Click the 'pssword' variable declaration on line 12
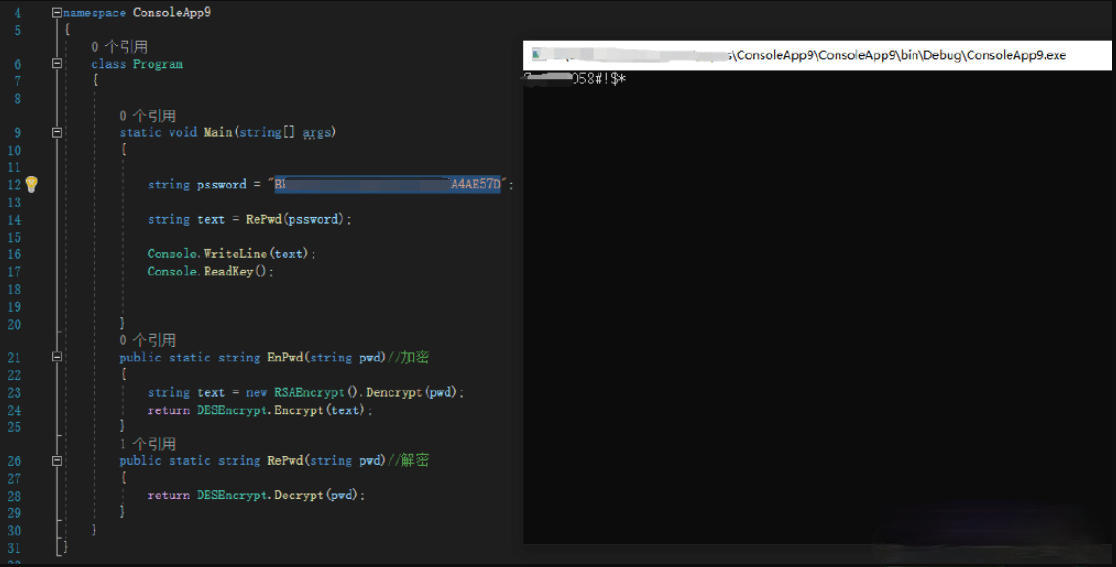Image resolution: width=1116 pixels, height=567 pixels. (x=221, y=184)
